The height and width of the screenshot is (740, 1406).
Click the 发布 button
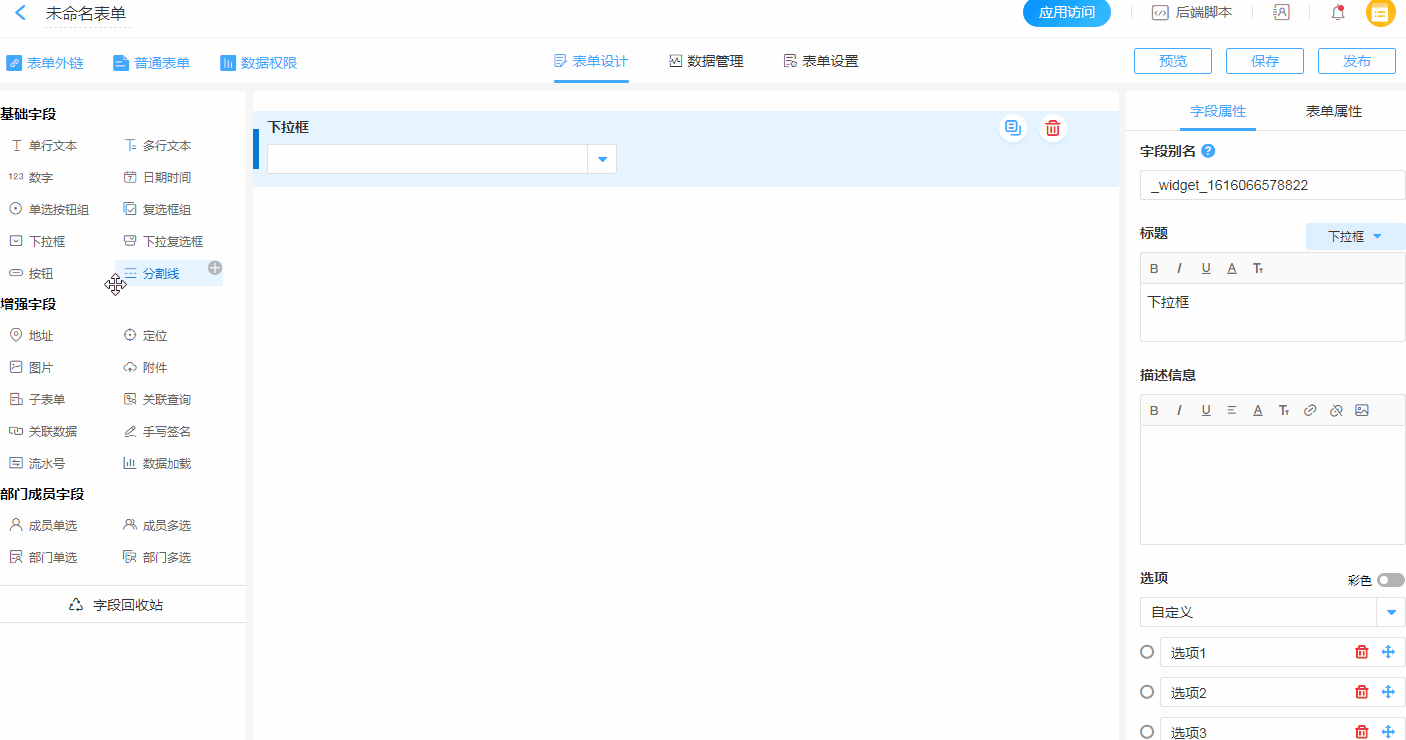(1356, 61)
